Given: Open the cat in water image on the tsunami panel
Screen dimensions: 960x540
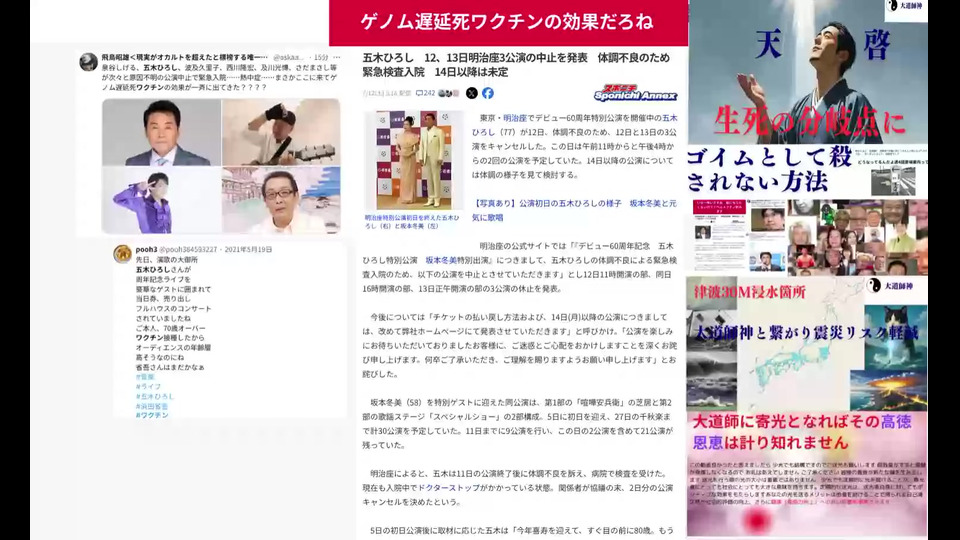Looking at the screenshot, I should click(x=895, y=338).
